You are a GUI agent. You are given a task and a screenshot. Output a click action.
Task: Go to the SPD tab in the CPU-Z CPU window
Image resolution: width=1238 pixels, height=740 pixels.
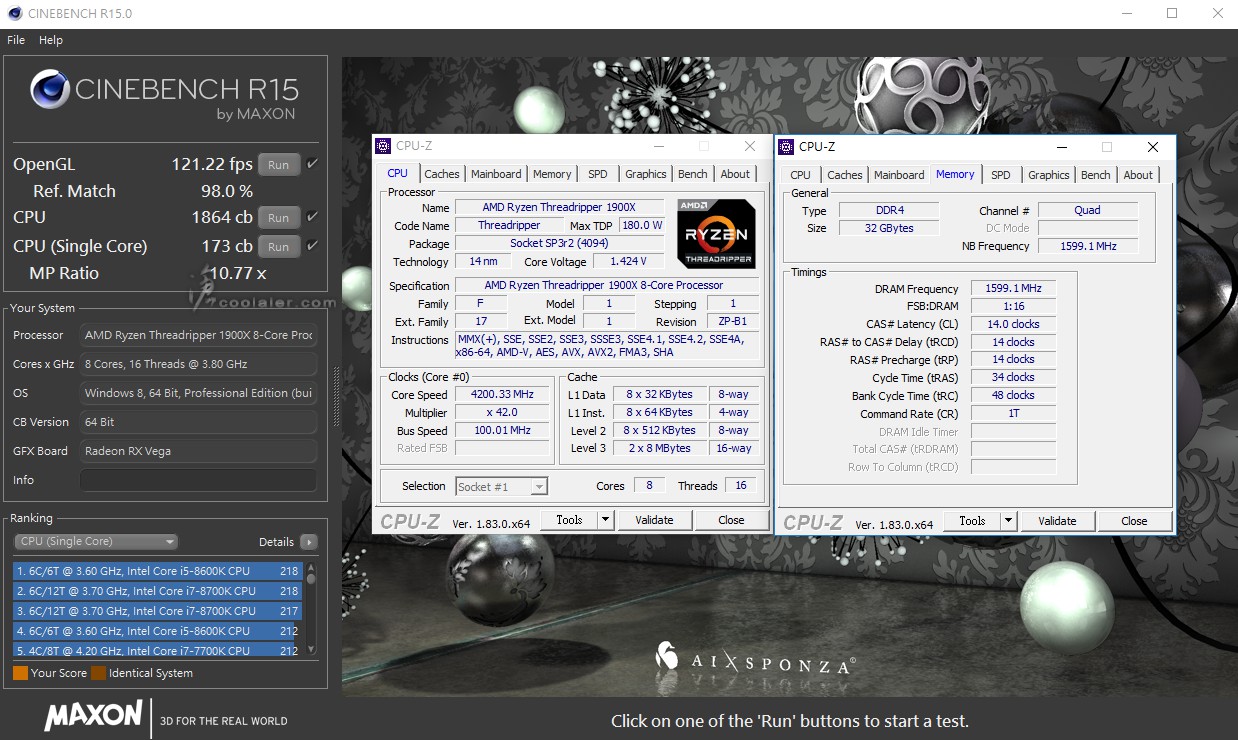click(x=598, y=174)
